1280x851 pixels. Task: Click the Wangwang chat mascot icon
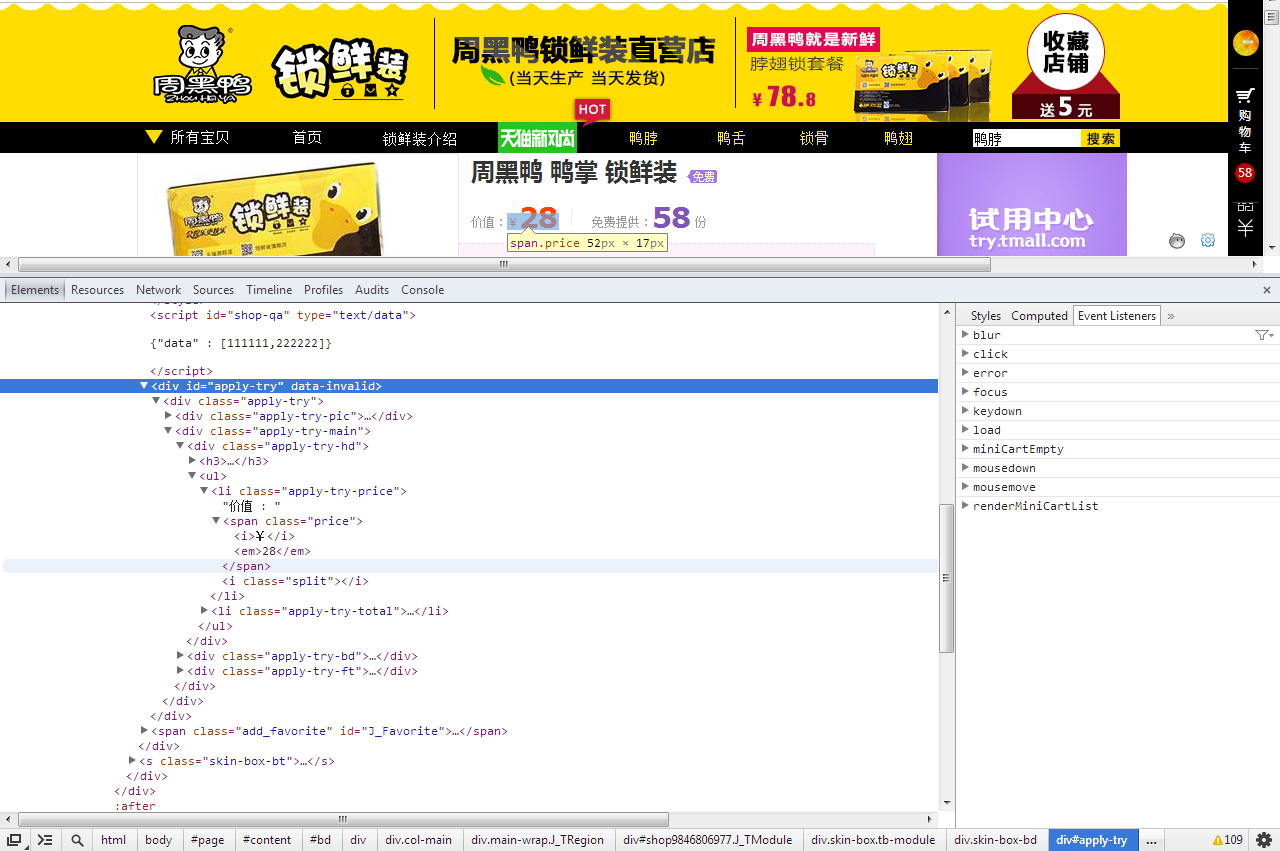click(x=1177, y=240)
